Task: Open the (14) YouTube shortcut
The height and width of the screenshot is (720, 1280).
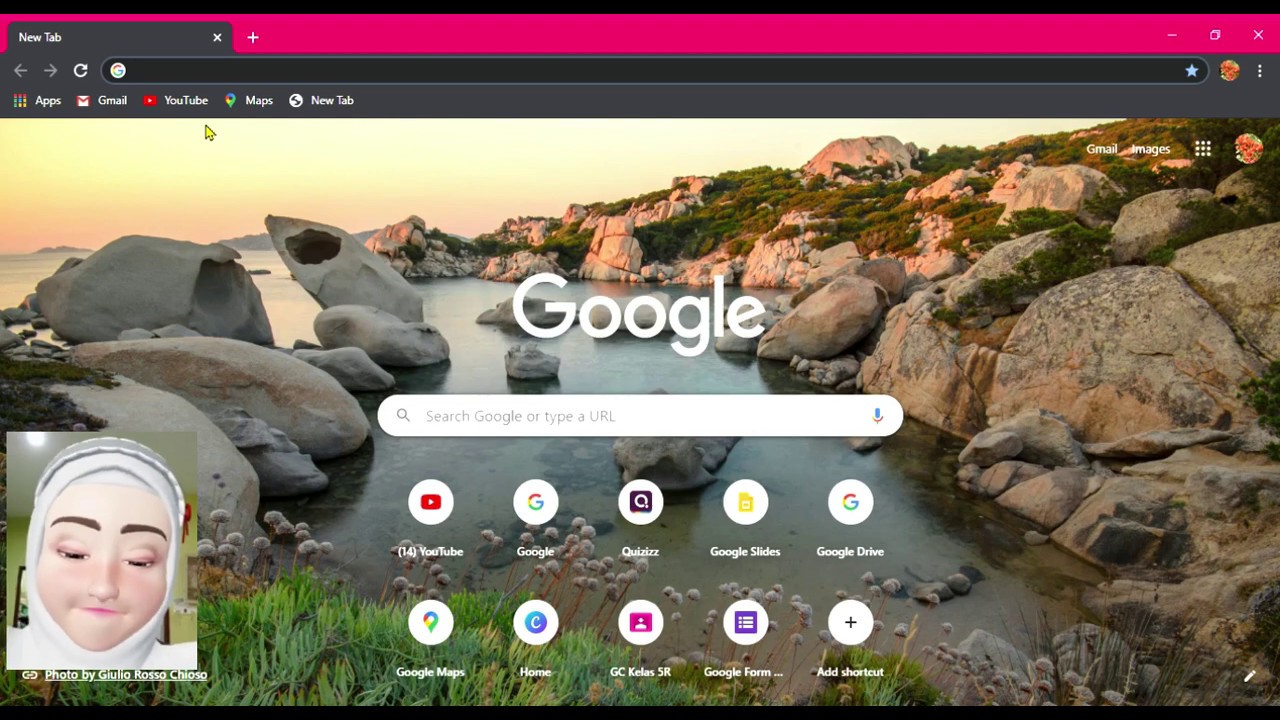Action: point(430,520)
